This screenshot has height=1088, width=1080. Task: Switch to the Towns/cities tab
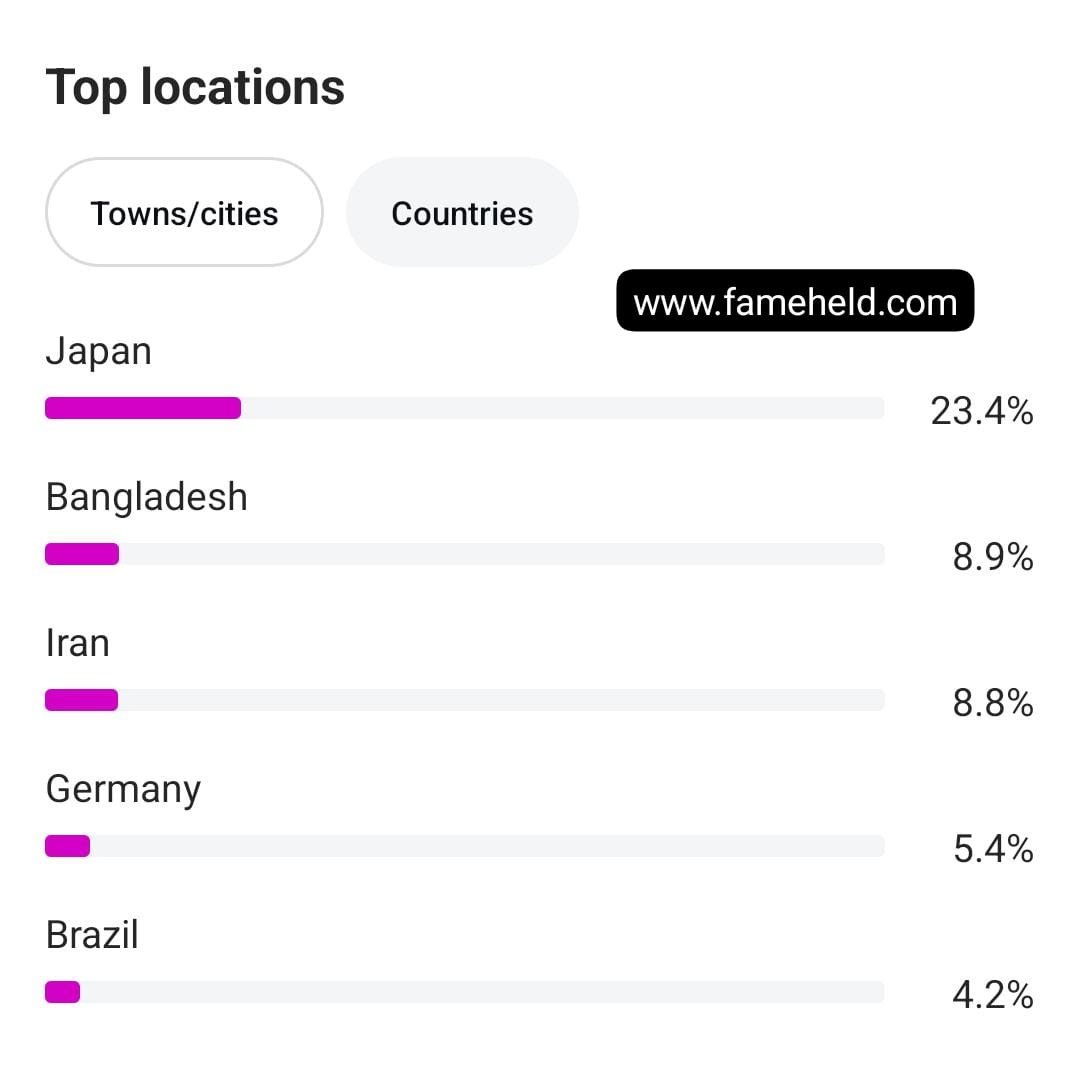tap(184, 212)
